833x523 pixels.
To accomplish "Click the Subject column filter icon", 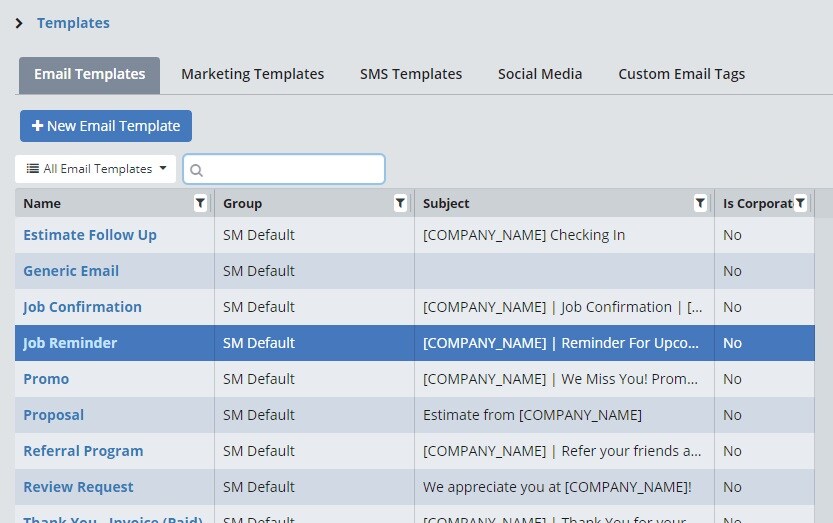I will coord(700,203).
